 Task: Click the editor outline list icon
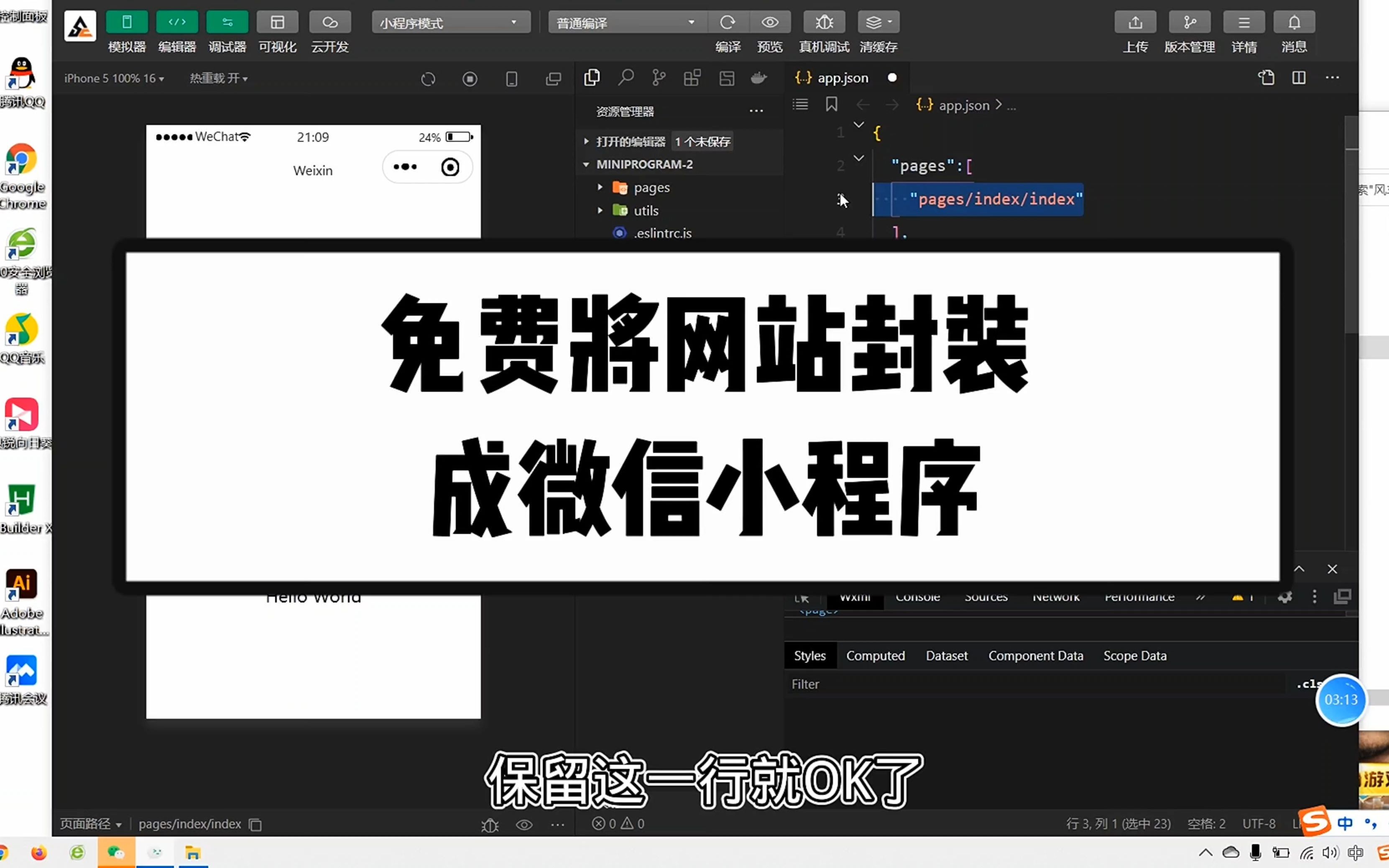pyautogui.click(x=800, y=104)
